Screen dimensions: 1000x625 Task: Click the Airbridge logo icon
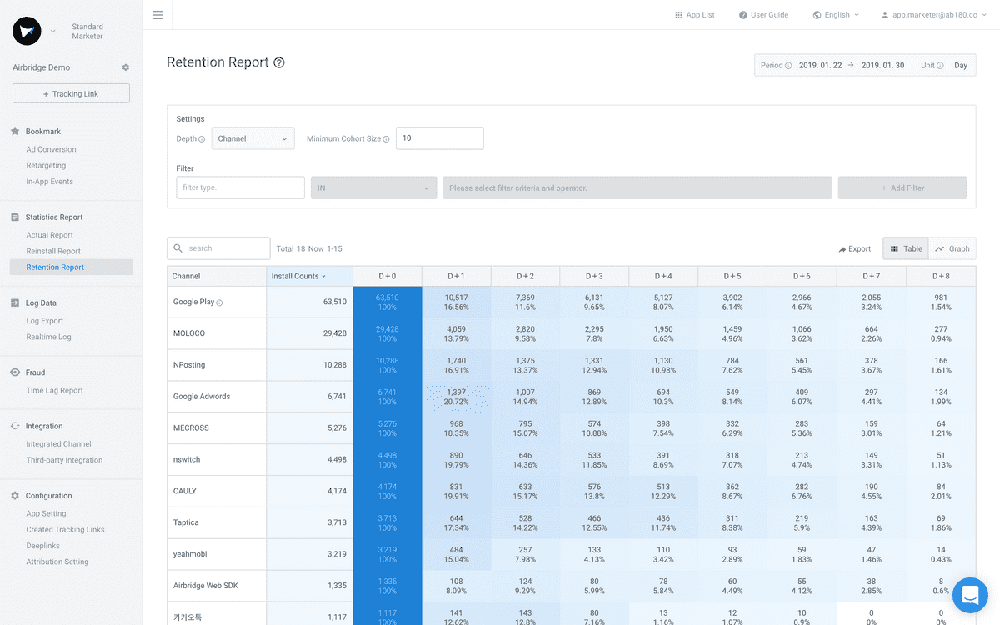27,31
